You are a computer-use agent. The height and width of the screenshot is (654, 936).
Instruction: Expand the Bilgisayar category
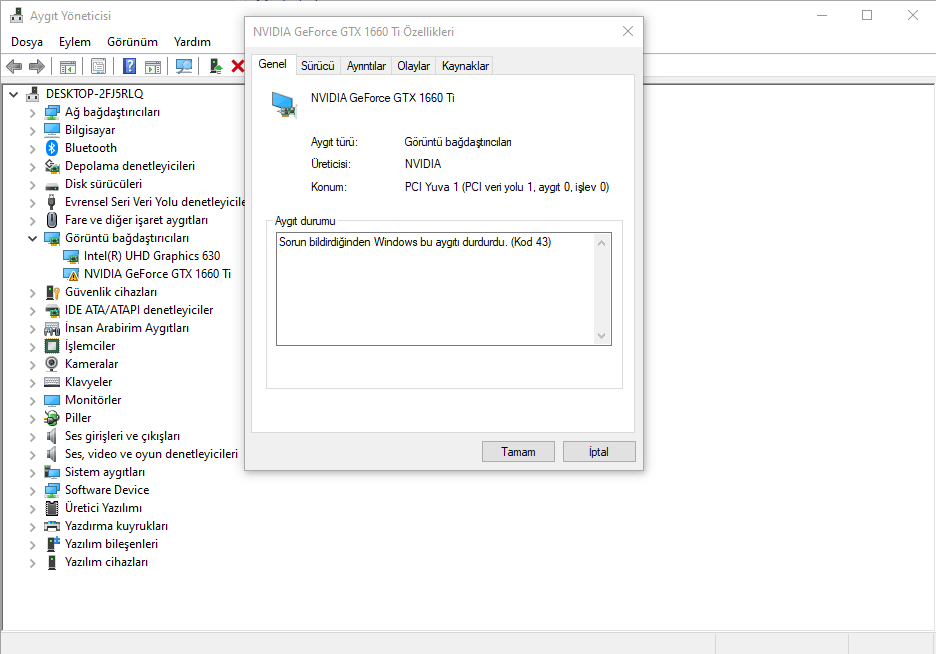pyautogui.click(x=32, y=131)
